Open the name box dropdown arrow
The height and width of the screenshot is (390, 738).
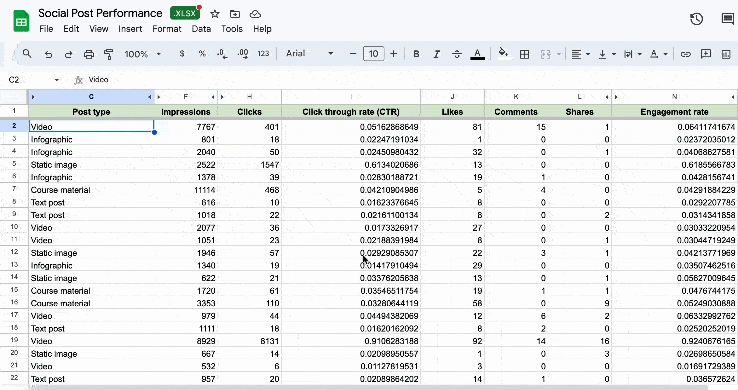coord(57,80)
